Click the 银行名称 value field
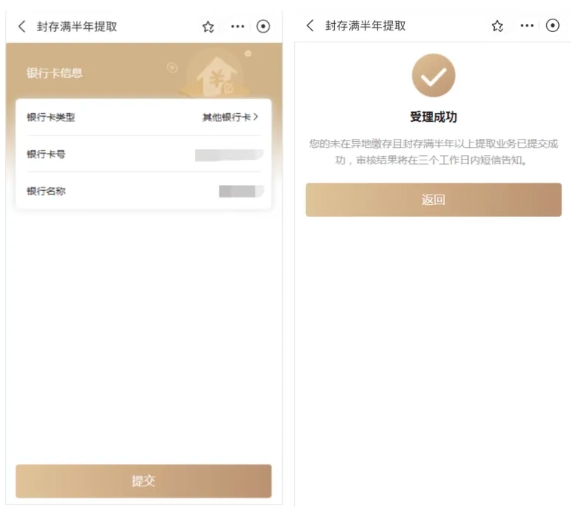Screen dimensions: 571x513 click(x=241, y=191)
